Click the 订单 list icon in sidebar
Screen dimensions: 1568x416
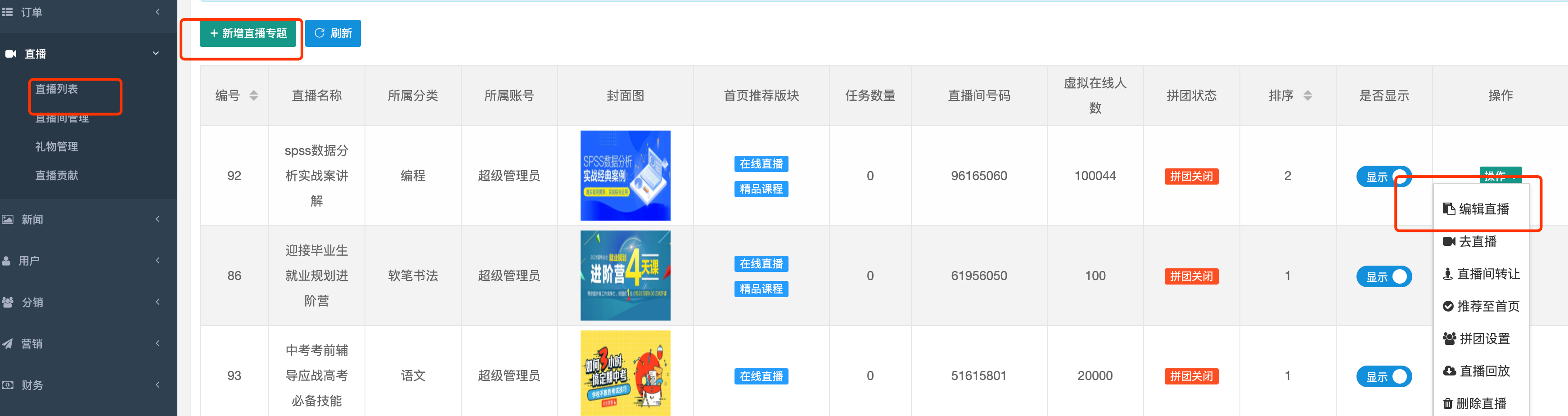click(7, 12)
